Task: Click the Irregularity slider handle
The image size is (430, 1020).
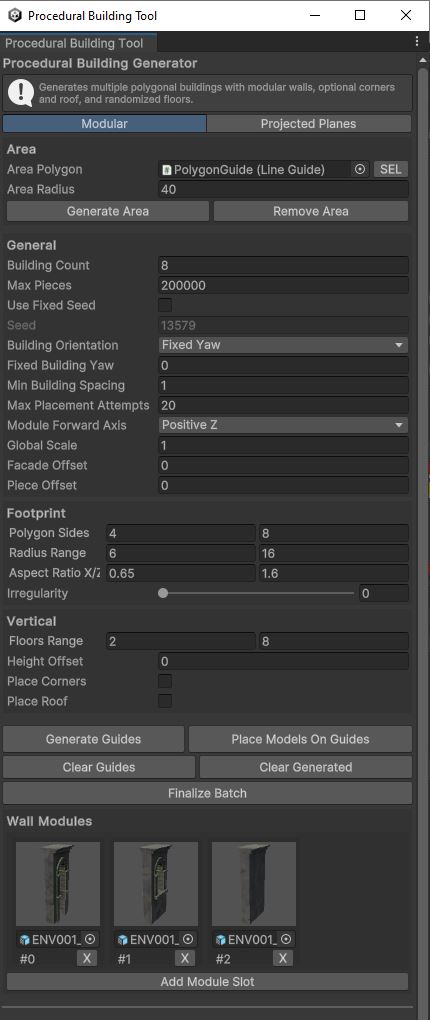Action: [163, 593]
